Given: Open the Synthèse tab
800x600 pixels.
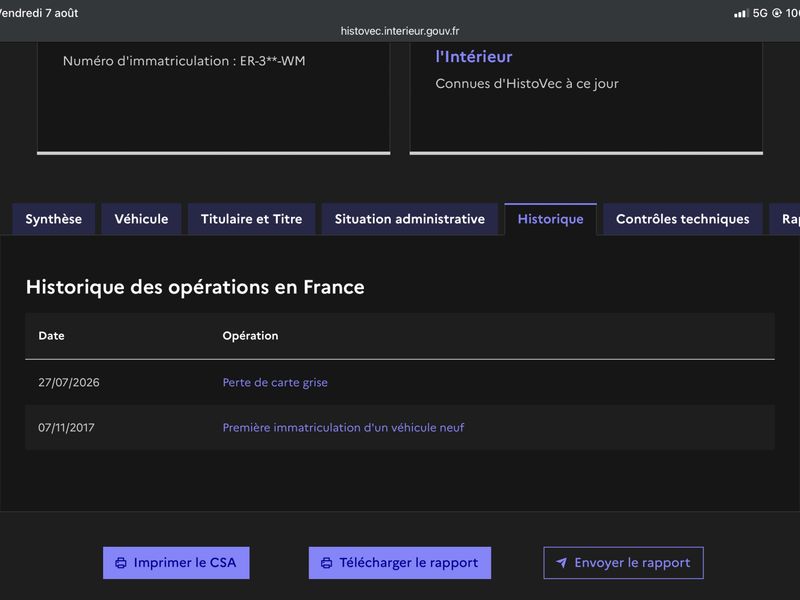Looking at the screenshot, I should coord(54,219).
